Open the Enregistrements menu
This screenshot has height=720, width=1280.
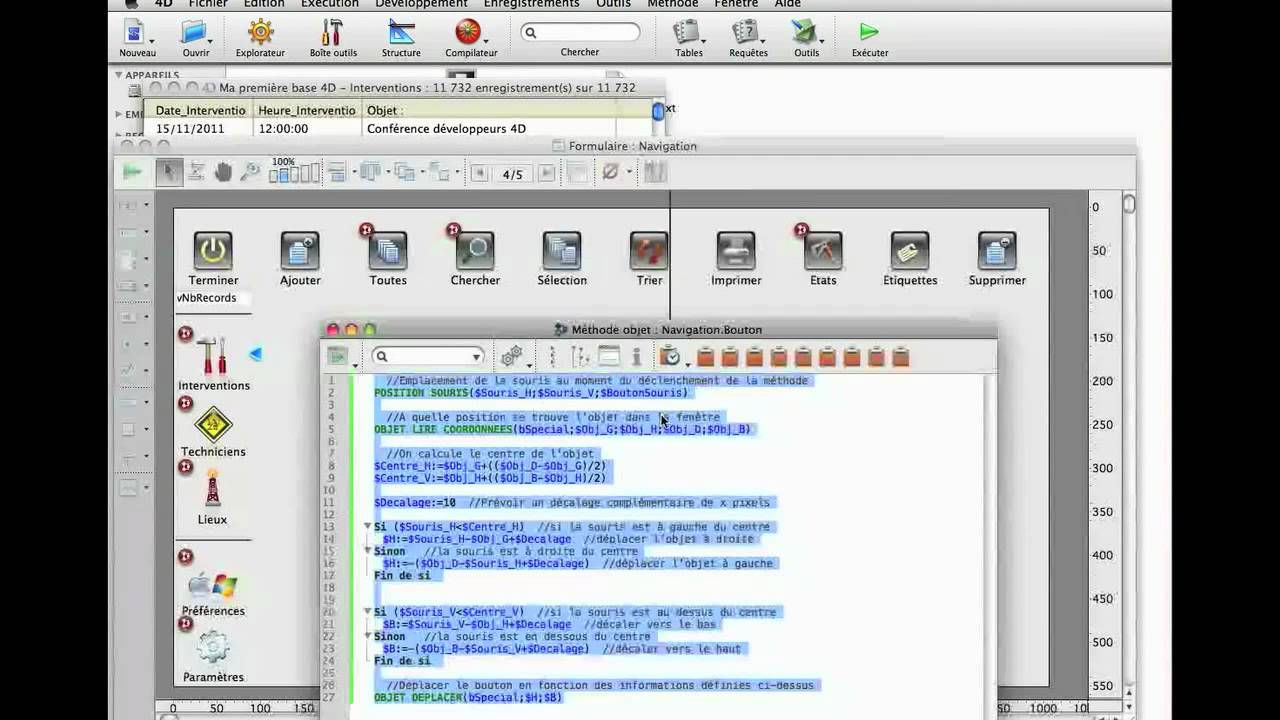pos(531,4)
